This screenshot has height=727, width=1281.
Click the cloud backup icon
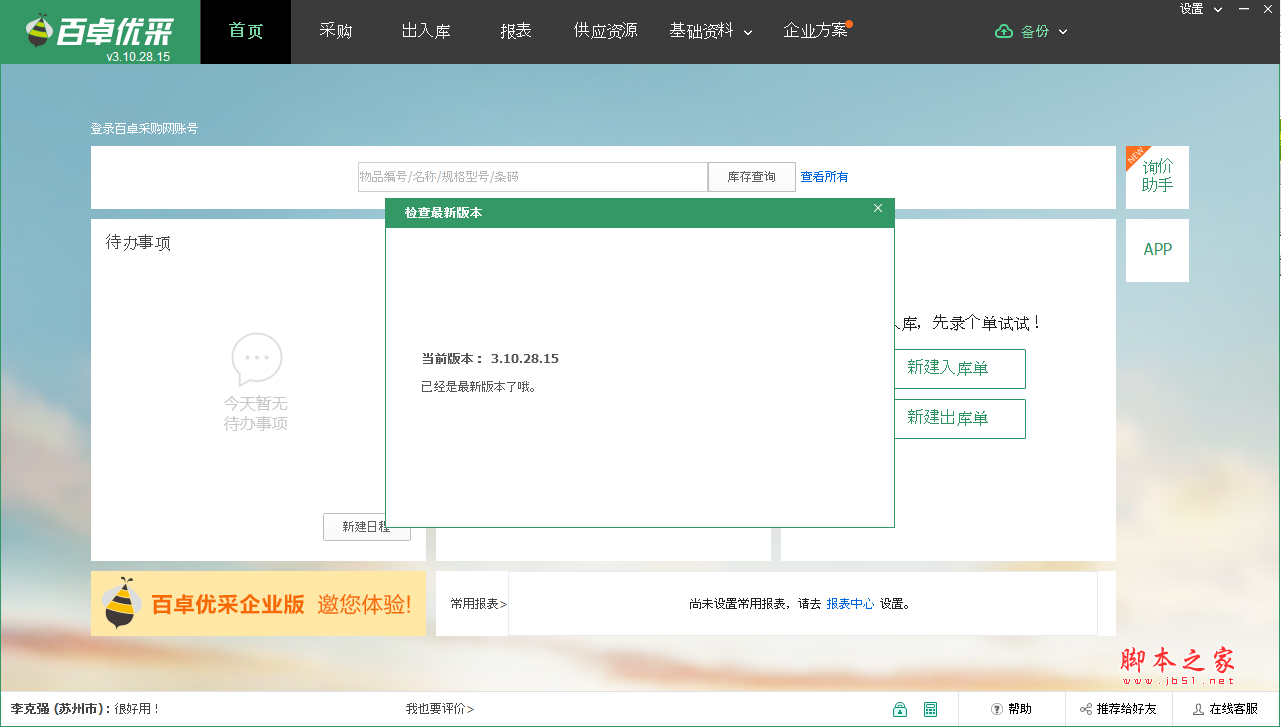[1004, 32]
